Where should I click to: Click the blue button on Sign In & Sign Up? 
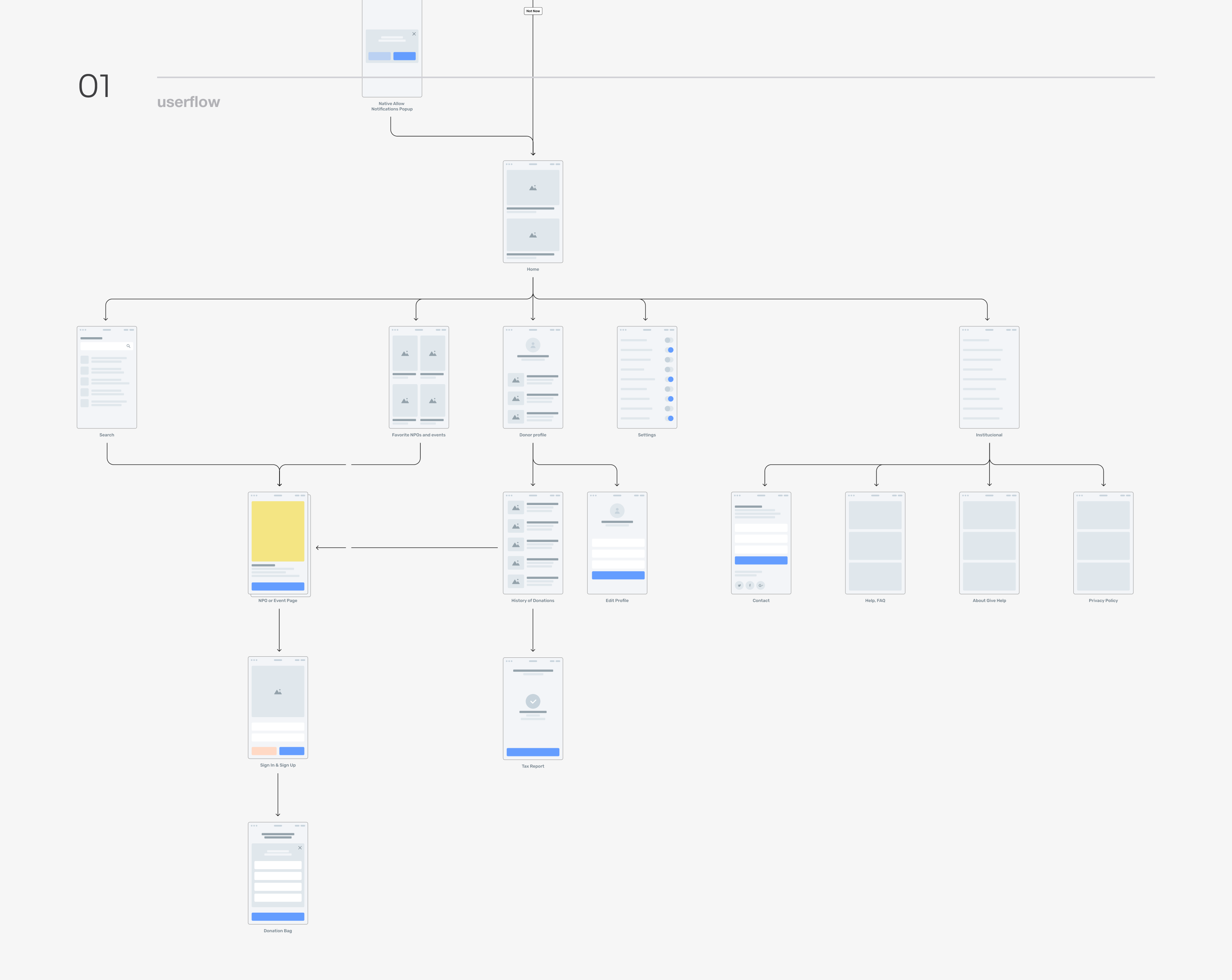pos(292,751)
